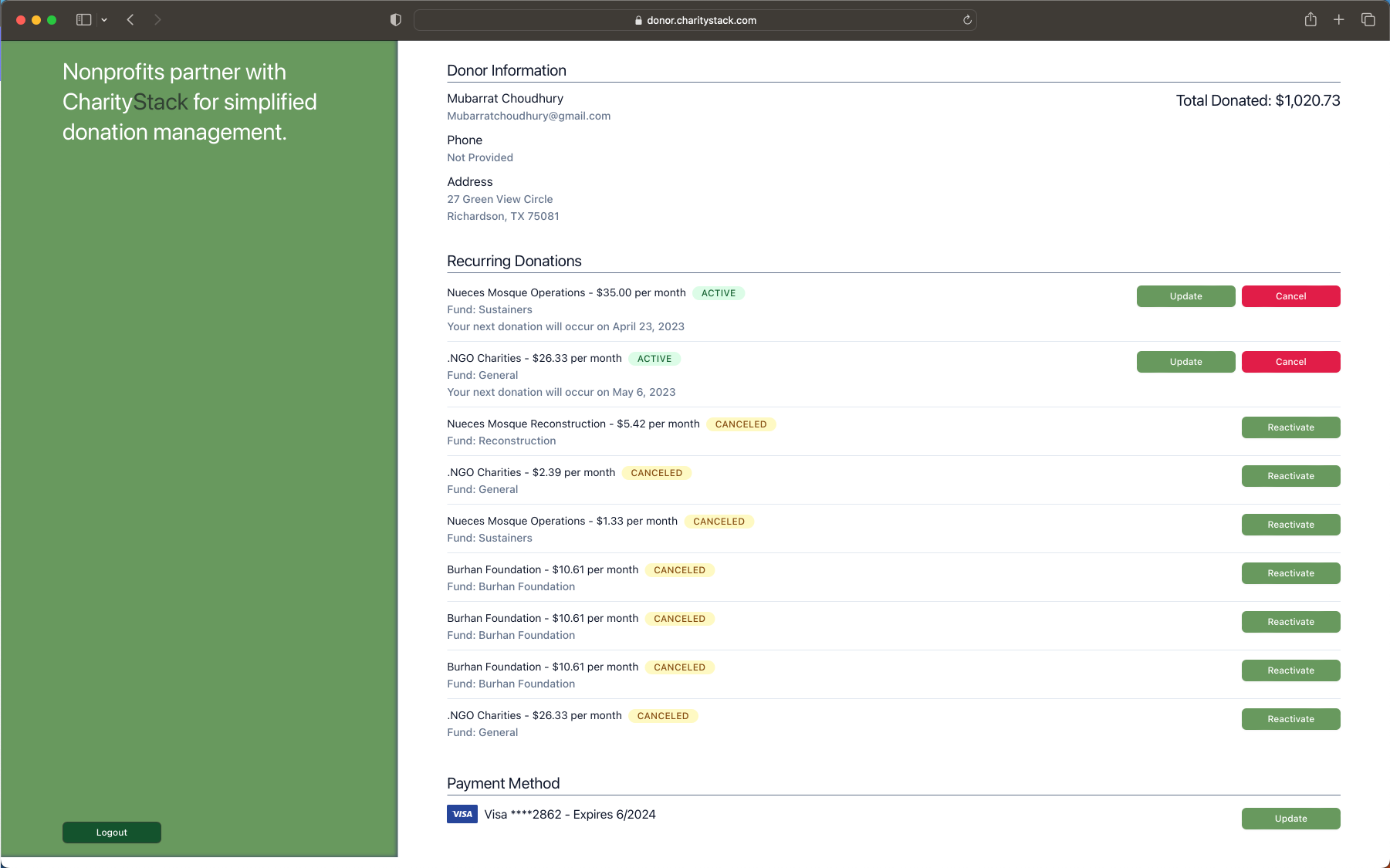Click the Richardson, TX 75081 text

point(503,216)
